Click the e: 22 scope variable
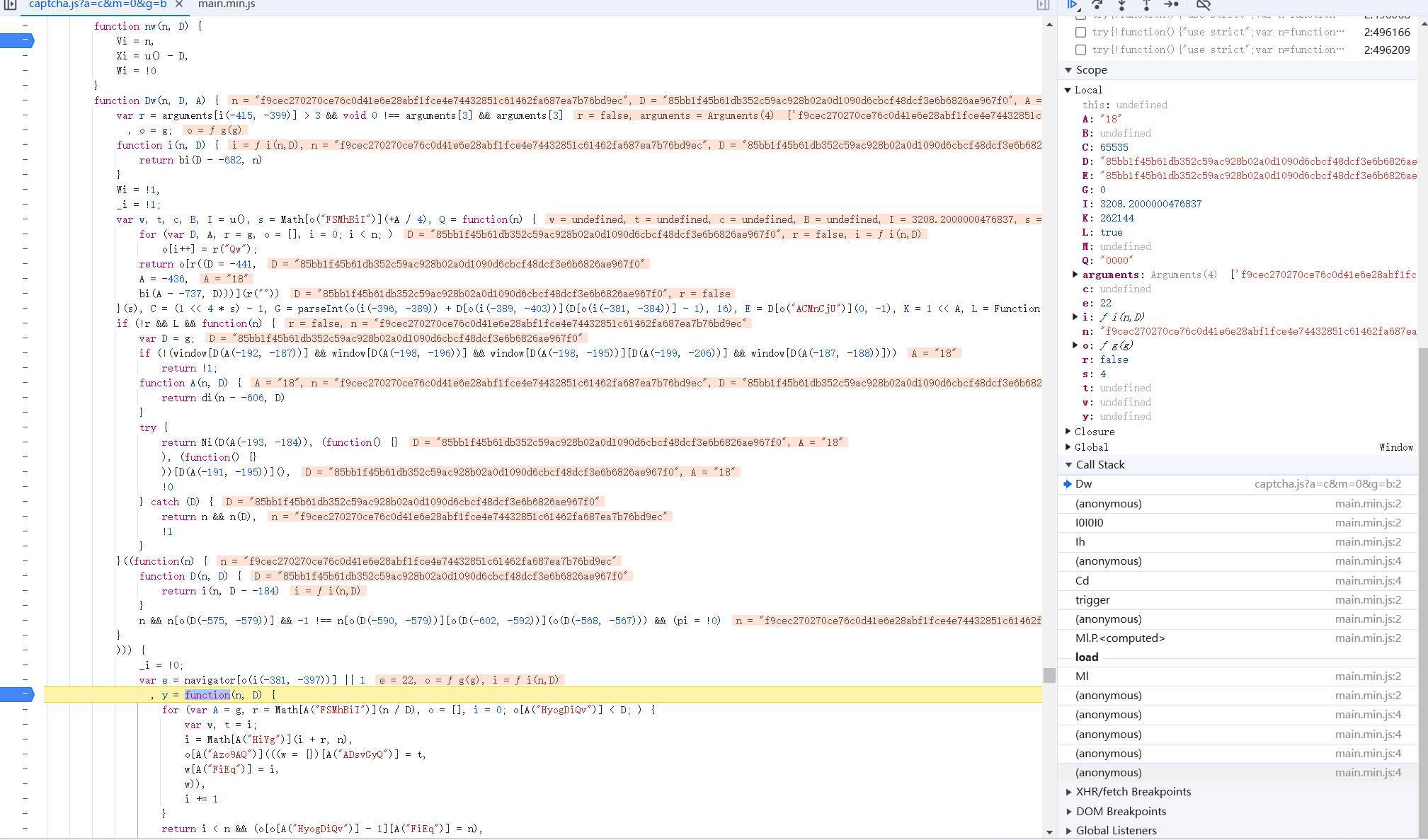Viewport: 1428px width, 840px height. point(1097,303)
